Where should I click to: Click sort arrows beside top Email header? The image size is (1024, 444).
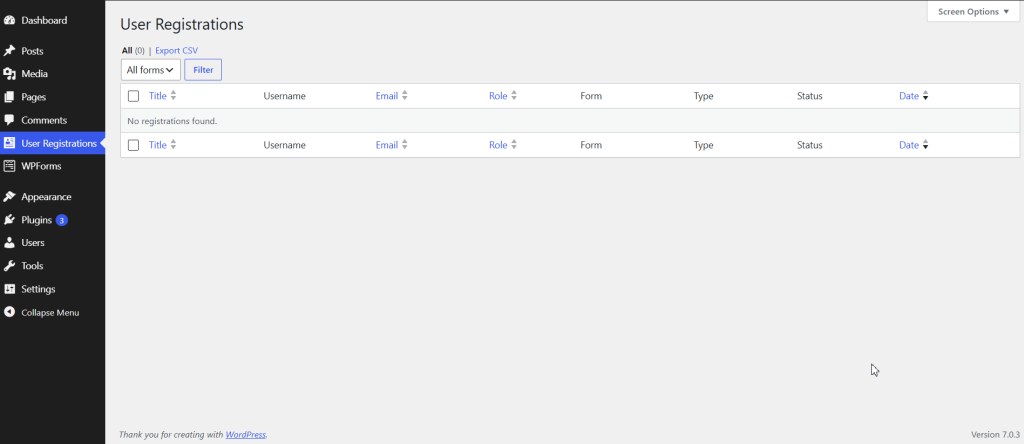click(405, 96)
